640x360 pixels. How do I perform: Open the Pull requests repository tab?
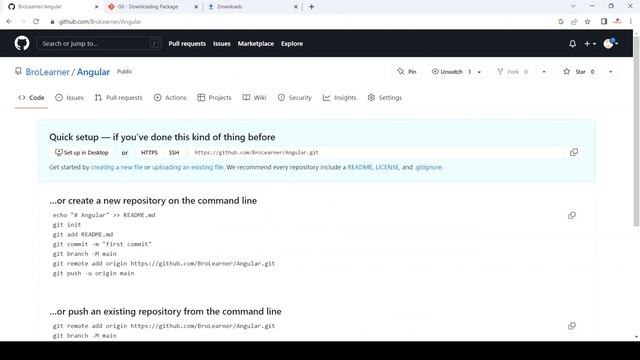click(118, 98)
